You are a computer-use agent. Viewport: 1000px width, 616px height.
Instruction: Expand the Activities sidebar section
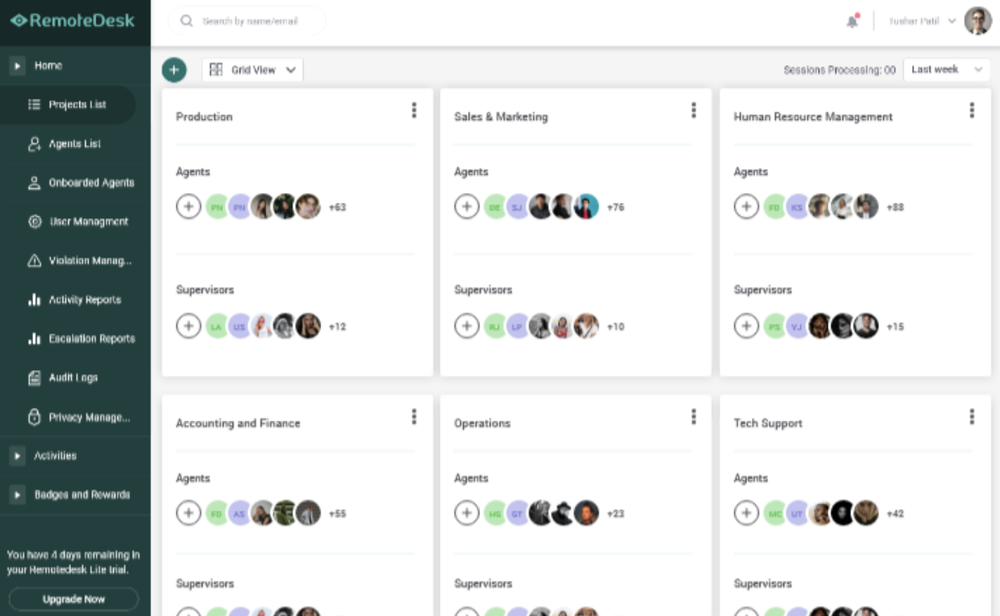(18, 456)
